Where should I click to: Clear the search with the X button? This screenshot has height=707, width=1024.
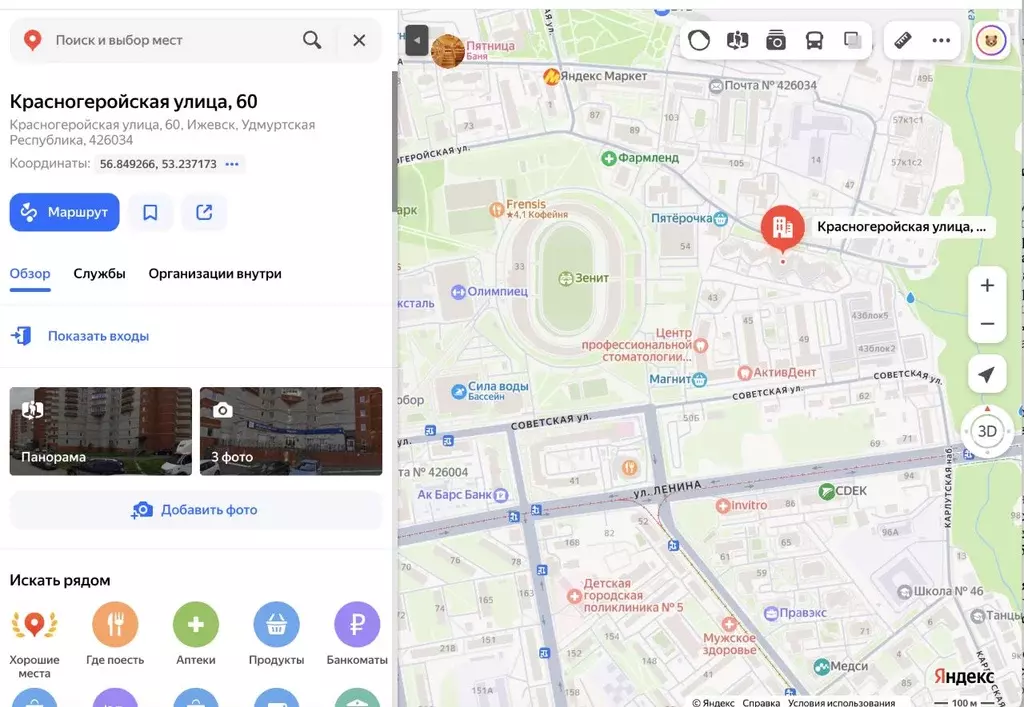click(x=359, y=40)
